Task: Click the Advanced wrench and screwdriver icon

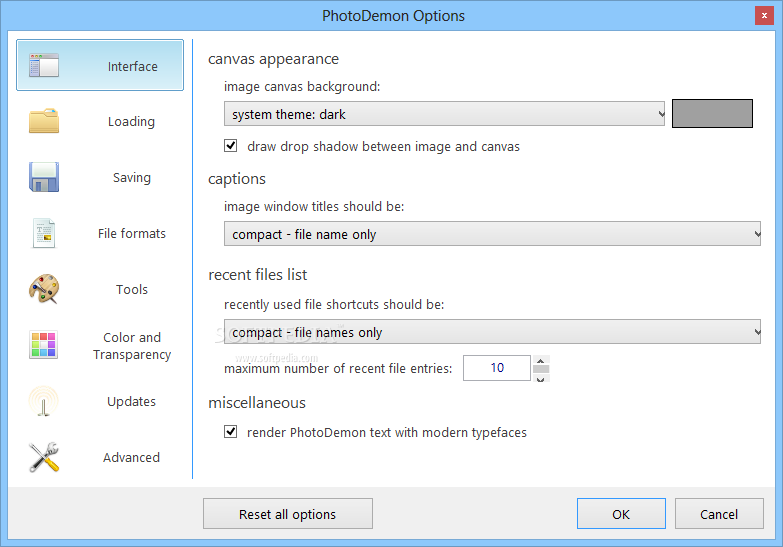Action: click(44, 457)
